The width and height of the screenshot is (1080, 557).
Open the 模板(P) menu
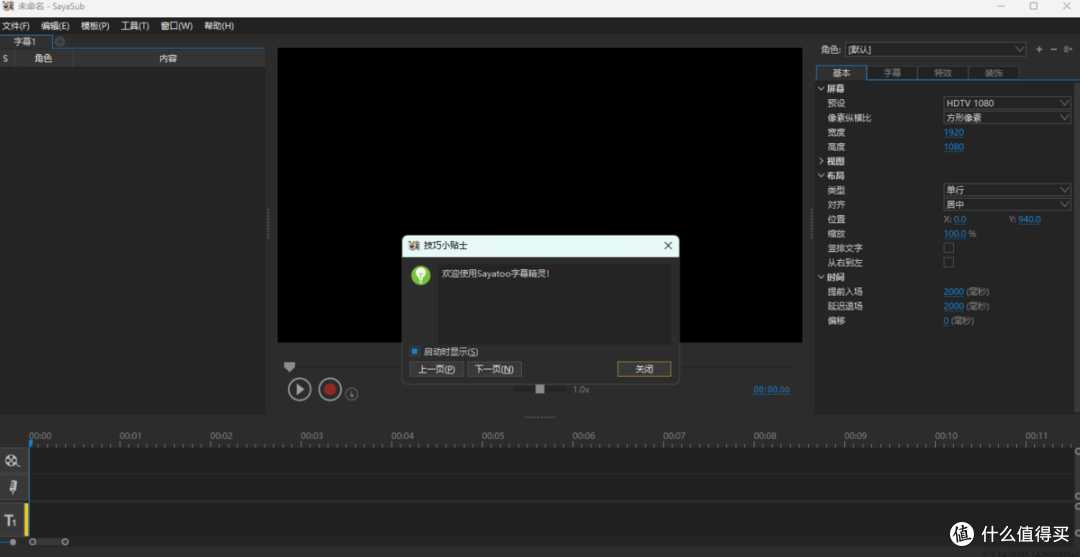click(95, 26)
